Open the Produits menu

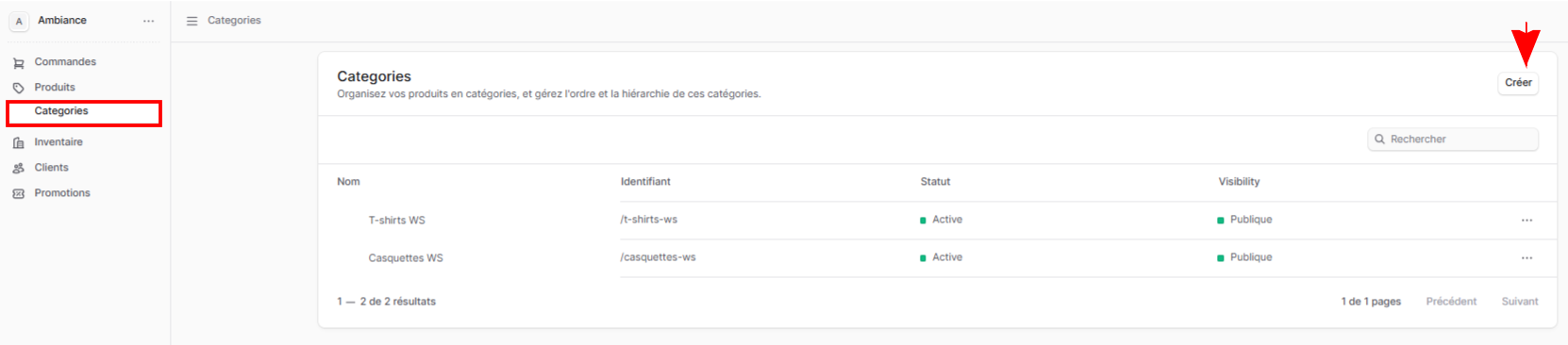point(55,88)
